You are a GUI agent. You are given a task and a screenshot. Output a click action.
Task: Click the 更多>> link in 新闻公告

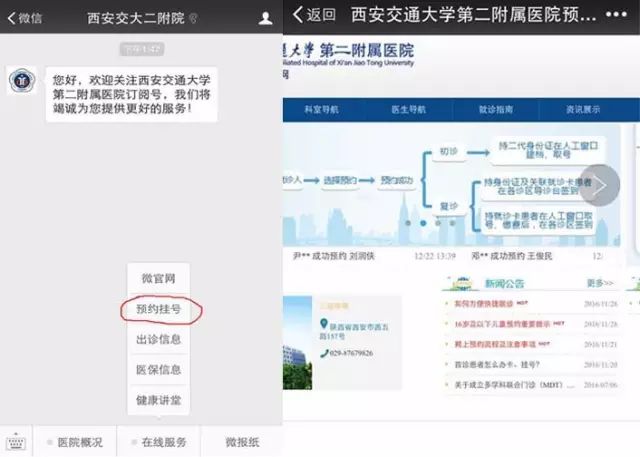(600, 283)
